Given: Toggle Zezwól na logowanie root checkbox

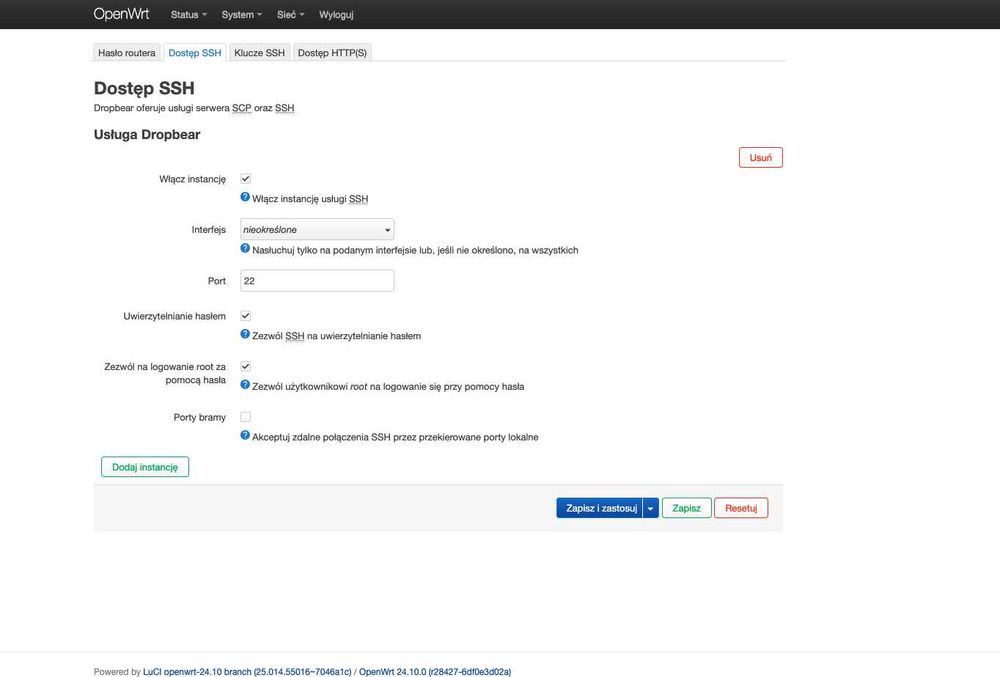Looking at the screenshot, I should pos(246,366).
